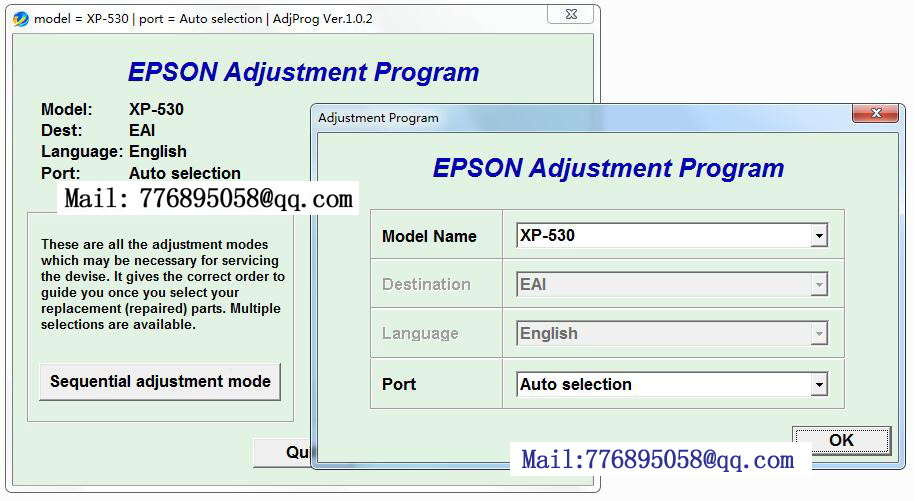The height and width of the screenshot is (501, 914).
Task: Open the disabled Language dropdown arrow
Action: click(x=819, y=334)
